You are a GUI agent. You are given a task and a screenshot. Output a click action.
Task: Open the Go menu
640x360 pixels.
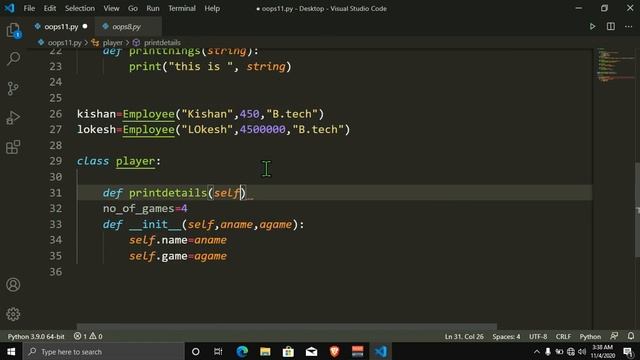(x=133, y=8)
